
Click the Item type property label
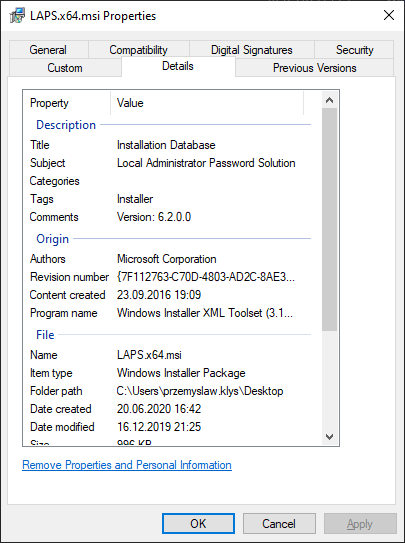51,373
